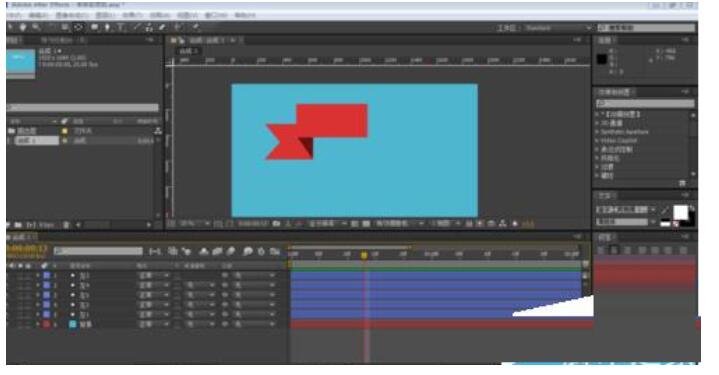Toggle the Auto-keyframe stopwatch button
Viewport: 719px width, 375px height.
click(x=261, y=251)
